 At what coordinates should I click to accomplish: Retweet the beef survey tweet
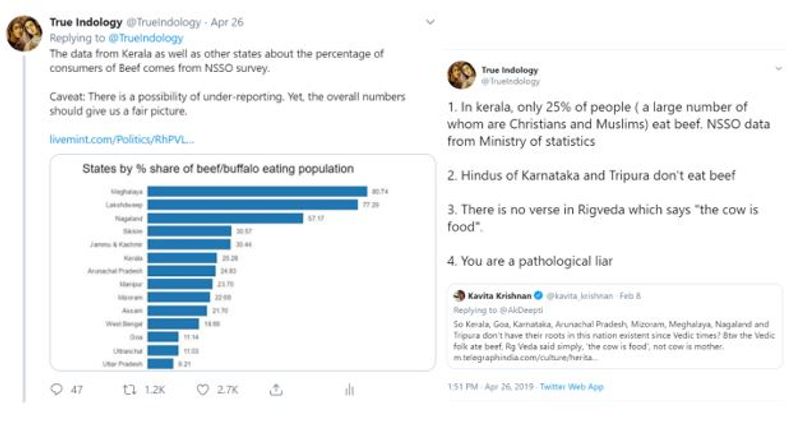(x=129, y=389)
